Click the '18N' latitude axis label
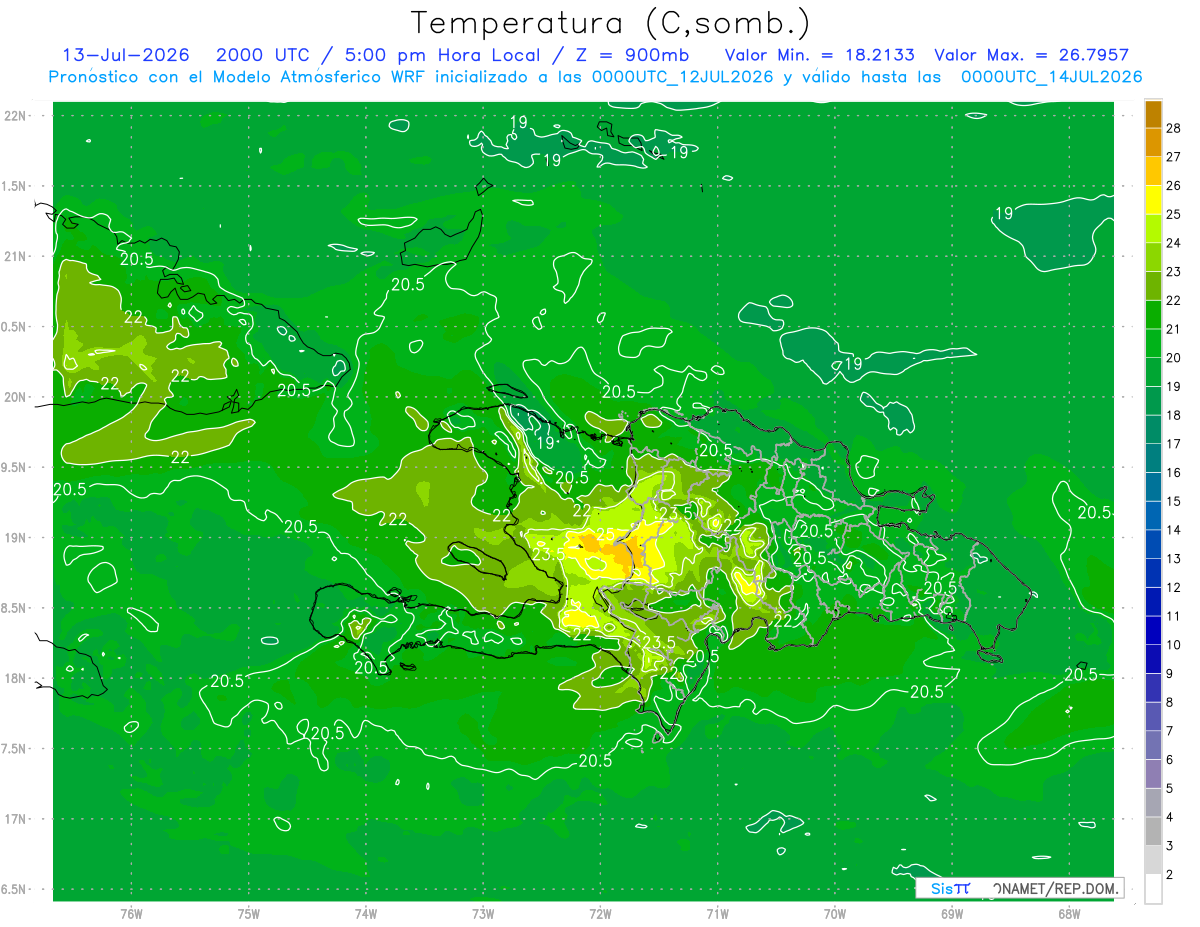 pos(14,679)
